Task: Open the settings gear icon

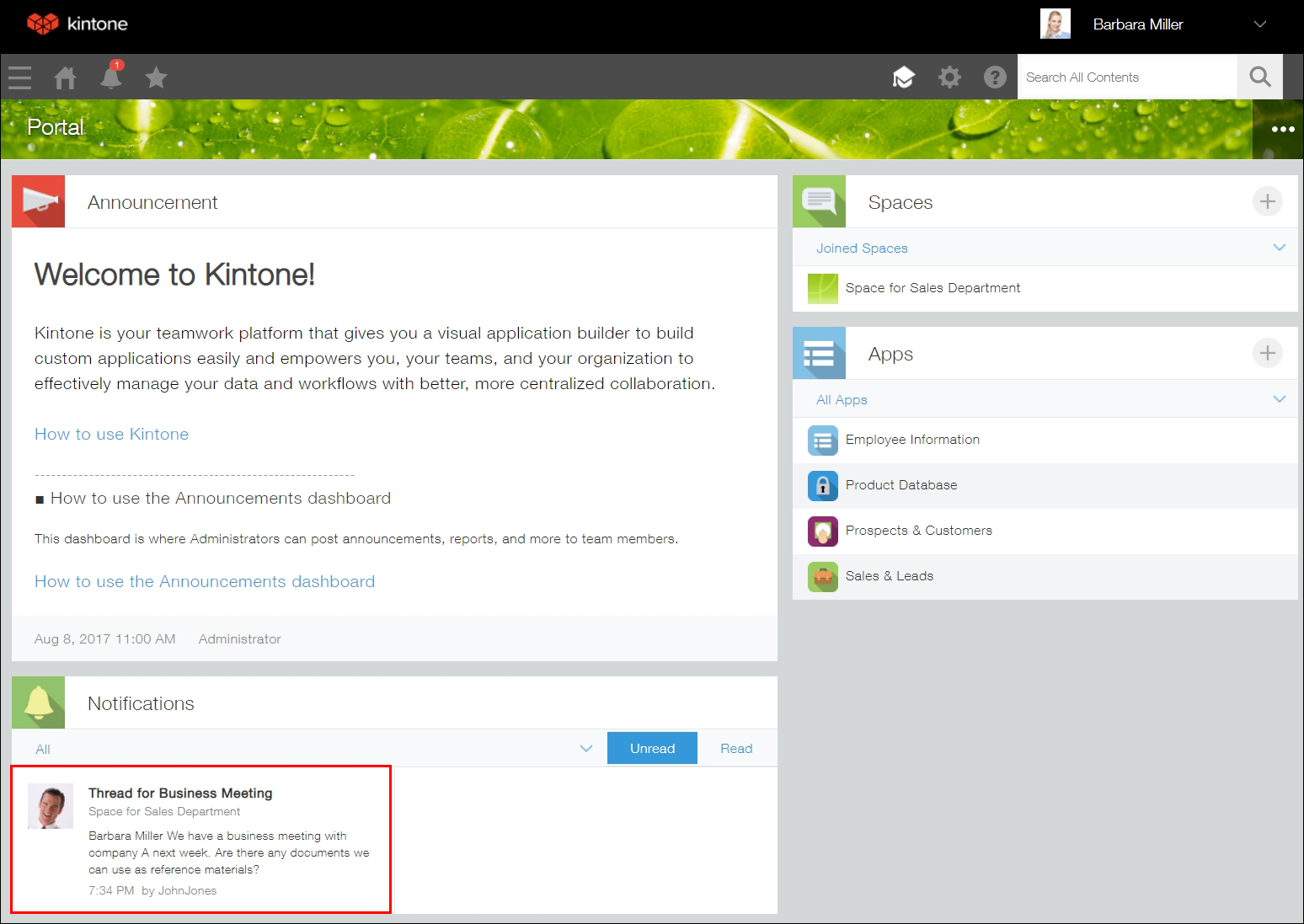Action: click(x=949, y=77)
